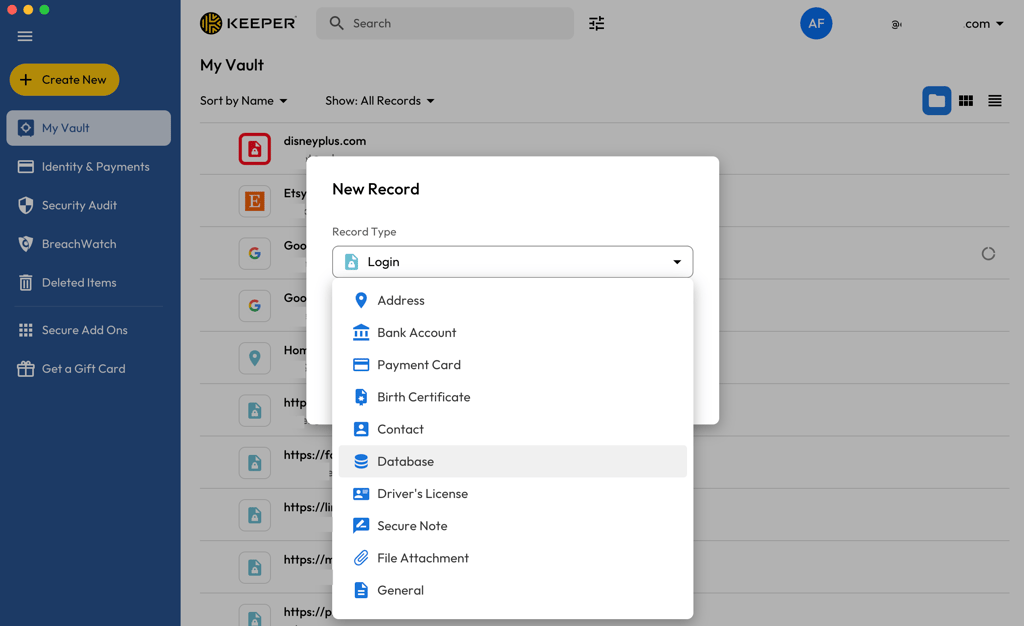
Task: Click the BreachWatch shield icon
Action: (25, 243)
